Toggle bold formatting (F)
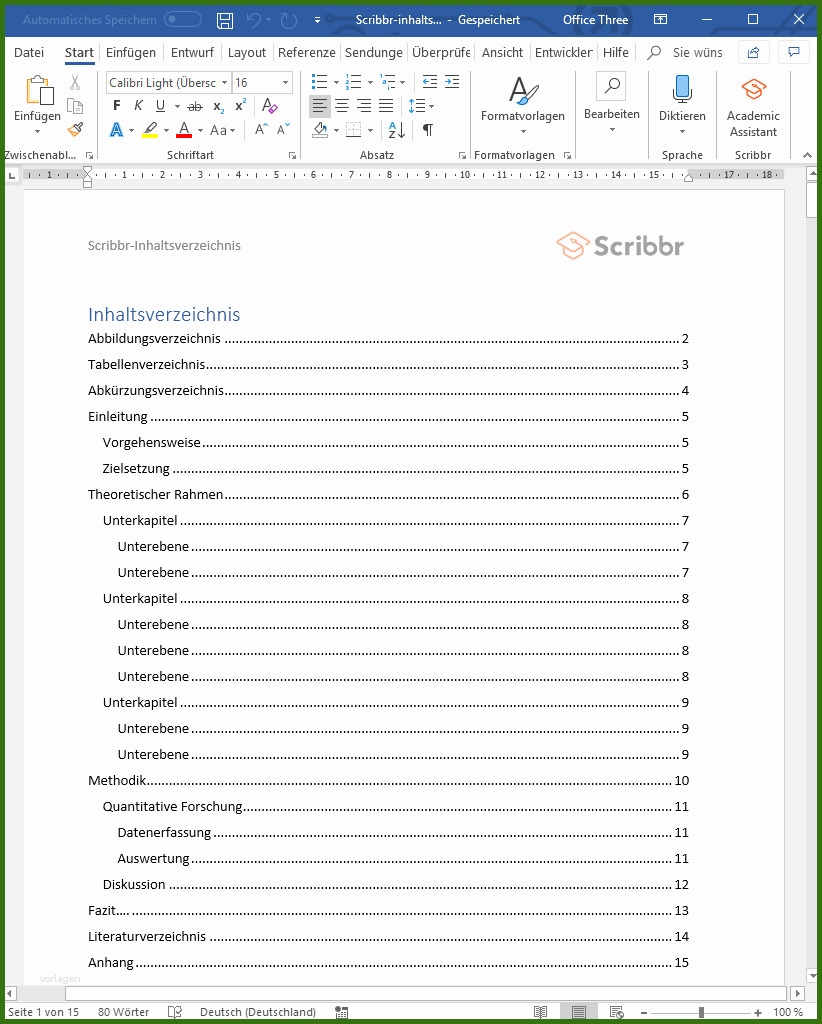The height and width of the screenshot is (1024, 822). point(117,106)
